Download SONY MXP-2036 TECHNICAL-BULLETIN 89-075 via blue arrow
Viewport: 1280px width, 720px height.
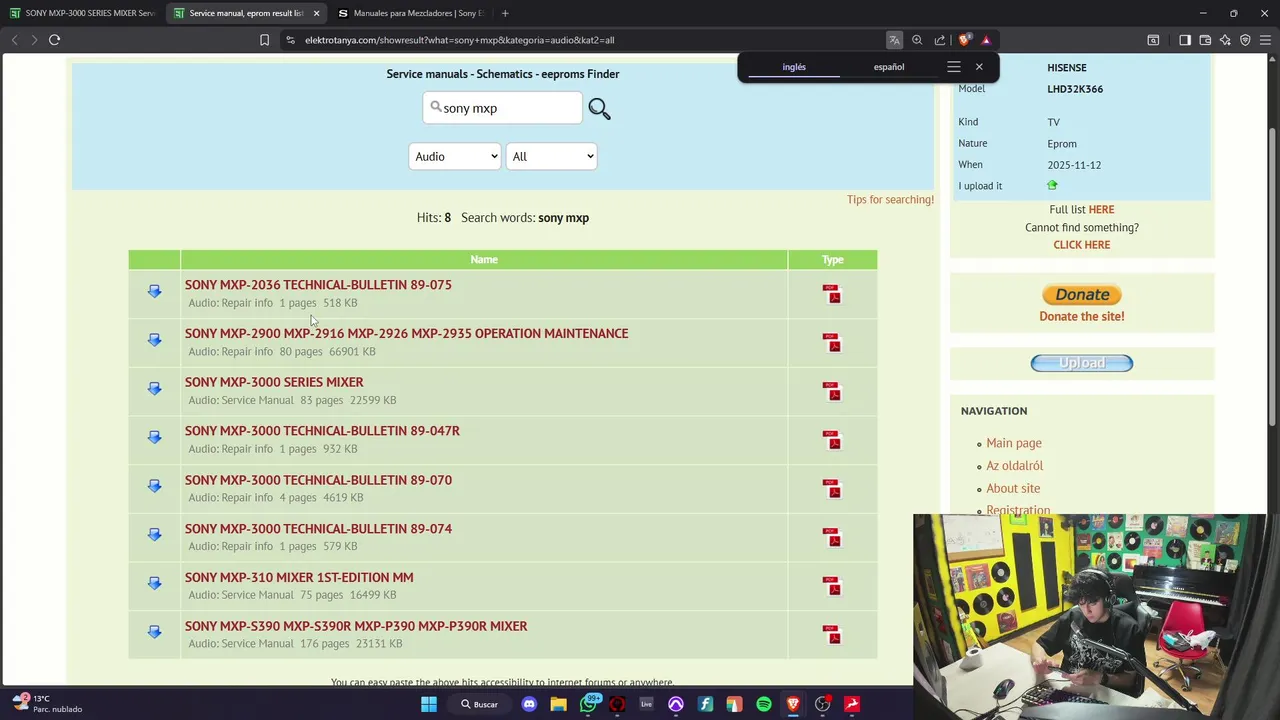[154, 291]
